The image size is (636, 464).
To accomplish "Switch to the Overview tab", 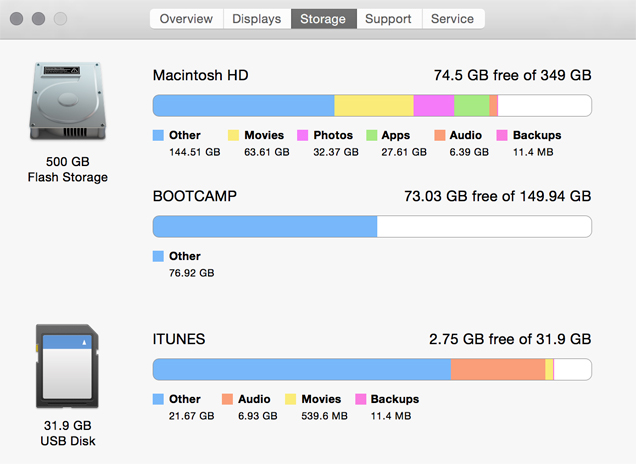I will [186, 19].
